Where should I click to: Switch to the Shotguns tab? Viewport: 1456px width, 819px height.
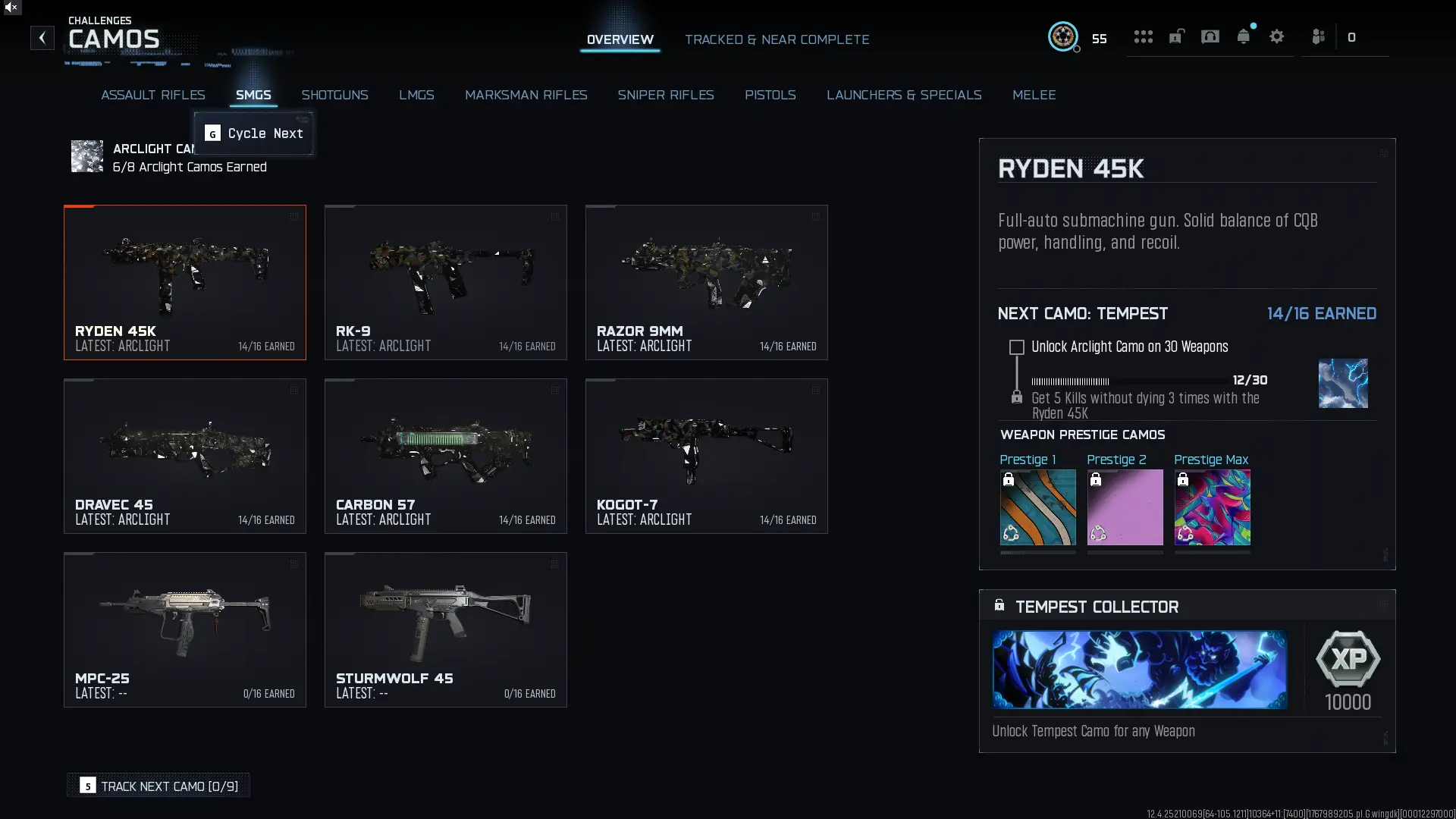(x=334, y=95)
